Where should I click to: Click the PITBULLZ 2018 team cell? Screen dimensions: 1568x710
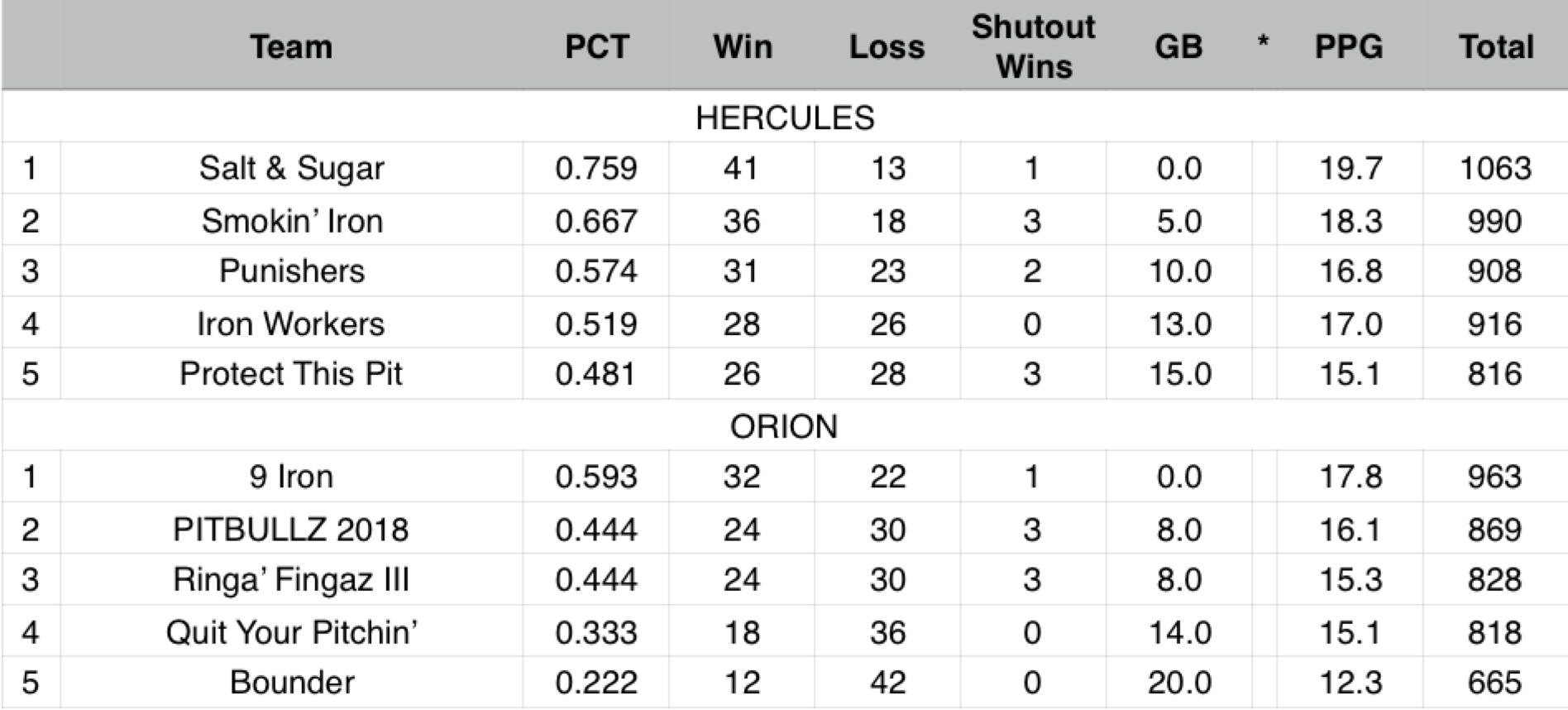tap(291, 530)
